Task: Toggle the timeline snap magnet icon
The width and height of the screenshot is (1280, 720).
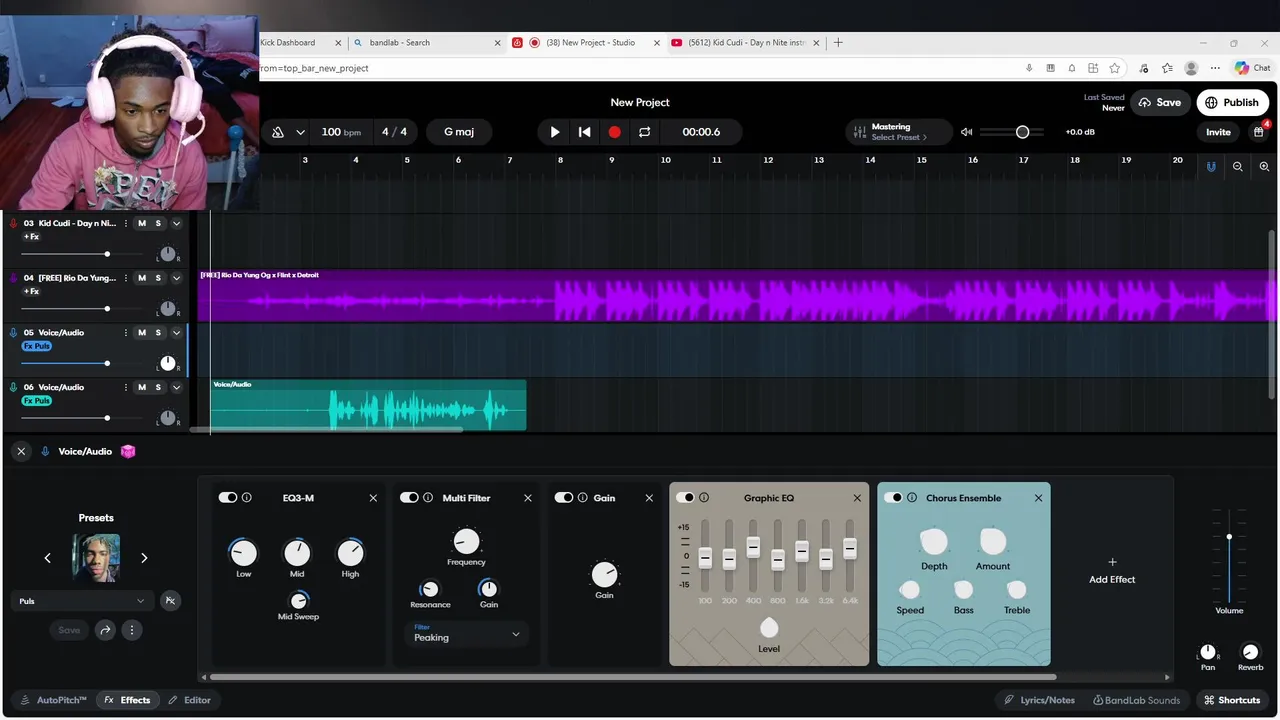Action: pyautogui.click(x=1211, y=167)
